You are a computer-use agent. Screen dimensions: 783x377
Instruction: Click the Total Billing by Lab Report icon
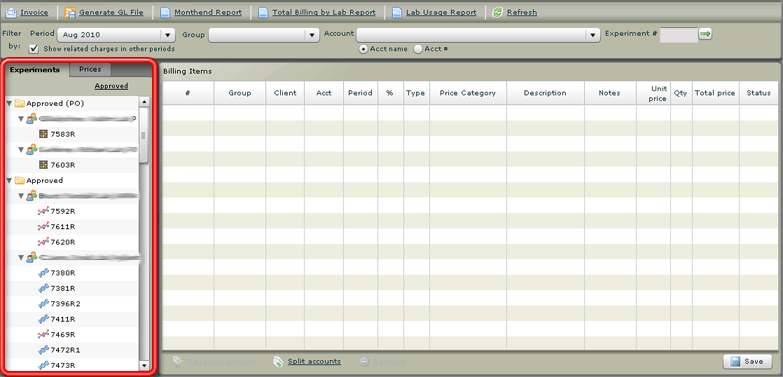click(x=263, y=12)
